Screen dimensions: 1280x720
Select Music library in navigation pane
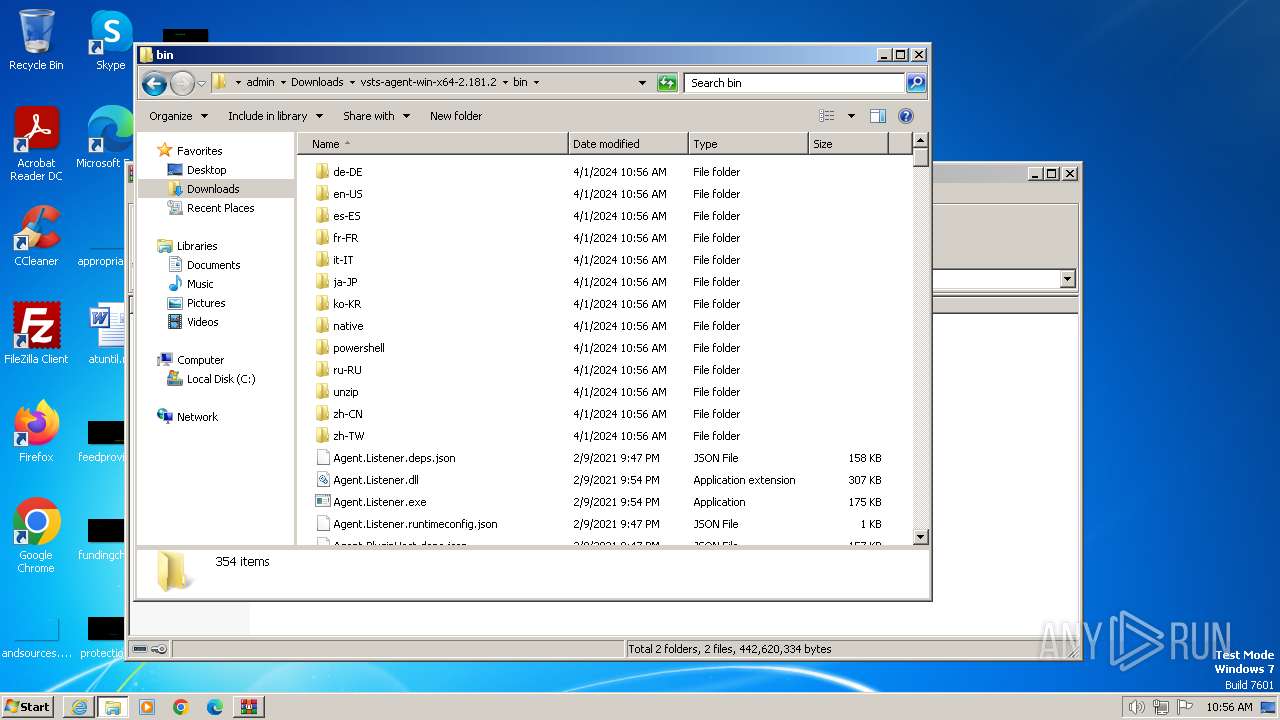[200, 284]
